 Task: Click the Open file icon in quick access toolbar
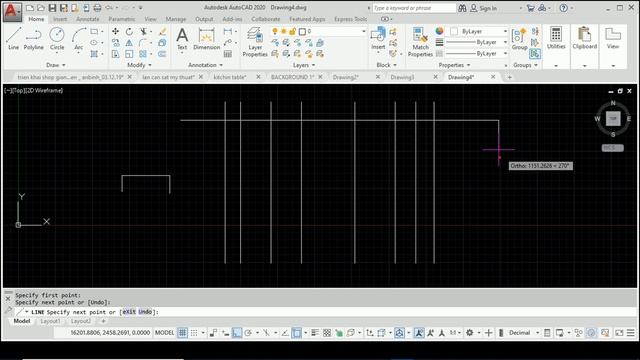point(41,8)
